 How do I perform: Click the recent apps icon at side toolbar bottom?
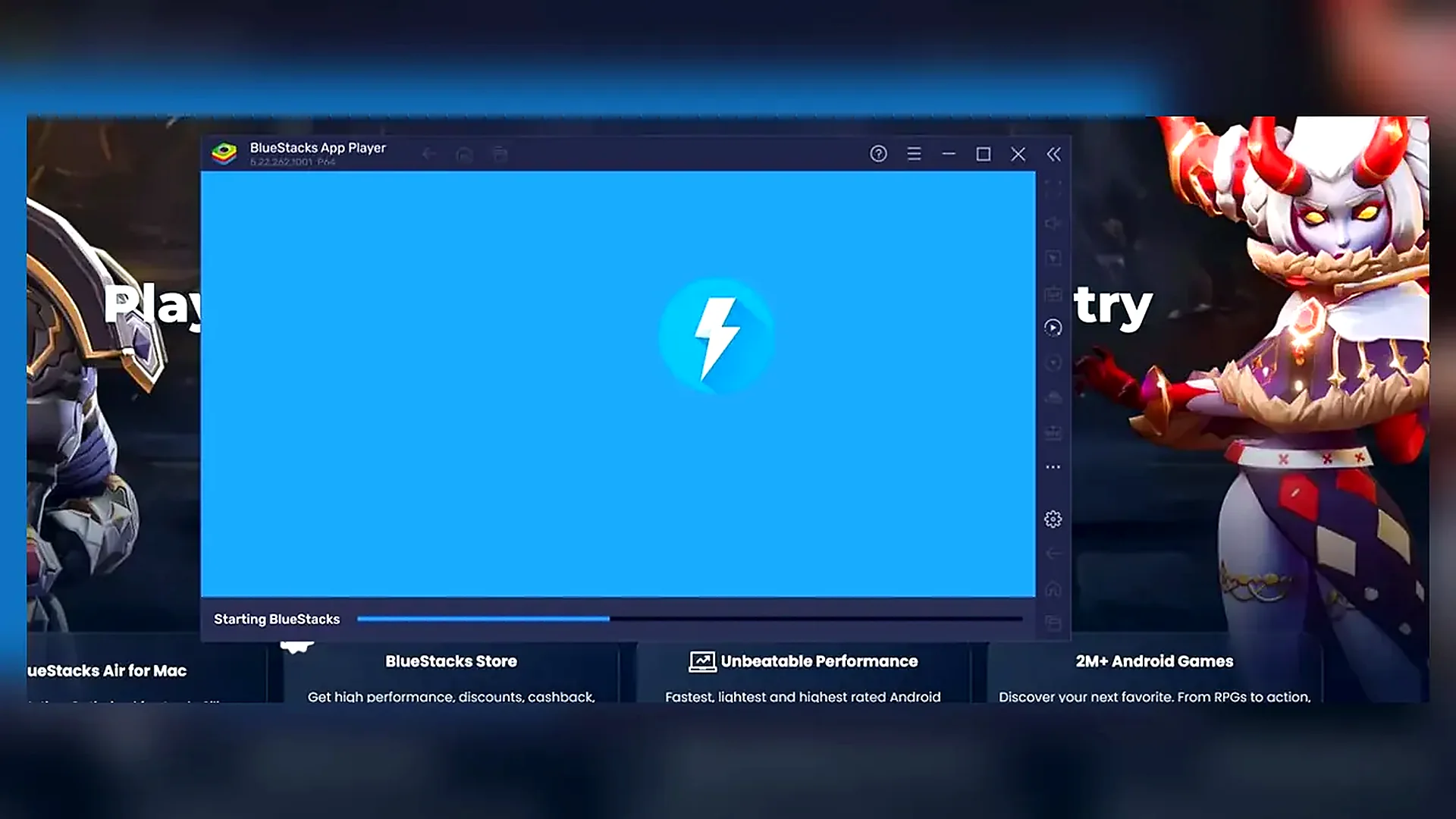tap(1053, 623)
